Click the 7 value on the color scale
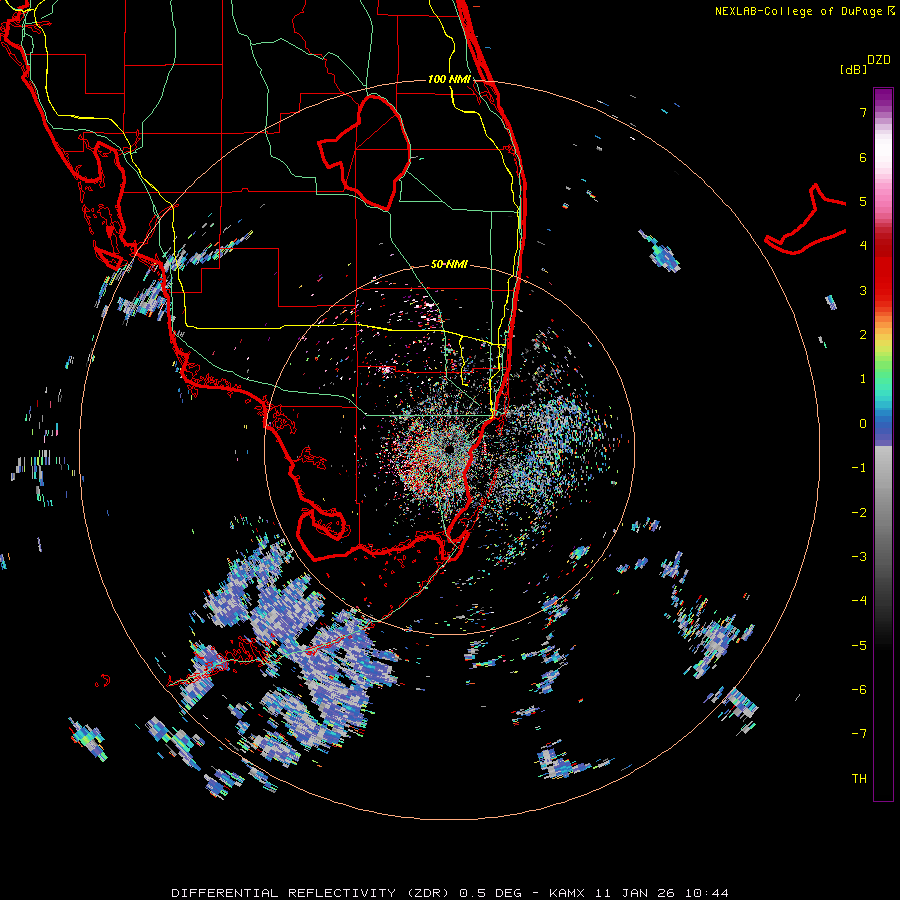This screenshot has height=900, width=900. (x=863, y=112)
